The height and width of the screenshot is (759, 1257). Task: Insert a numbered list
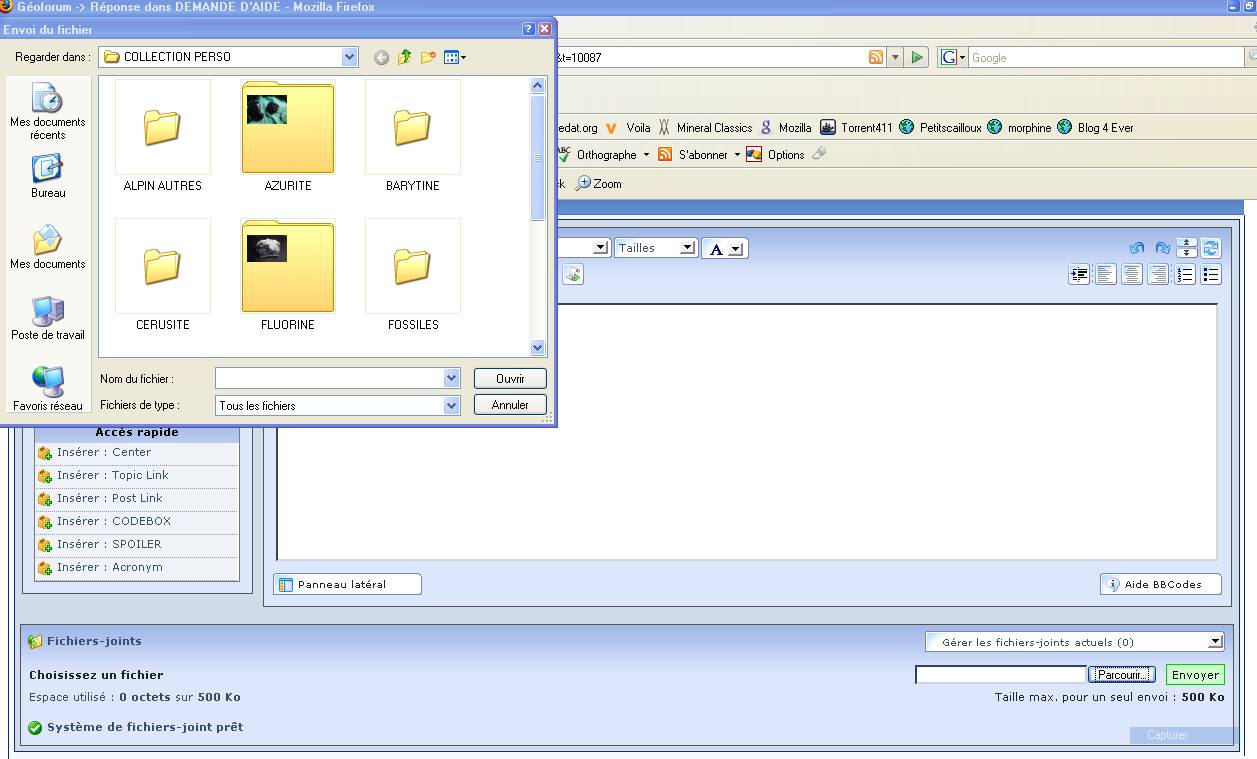click(1185, 275)
